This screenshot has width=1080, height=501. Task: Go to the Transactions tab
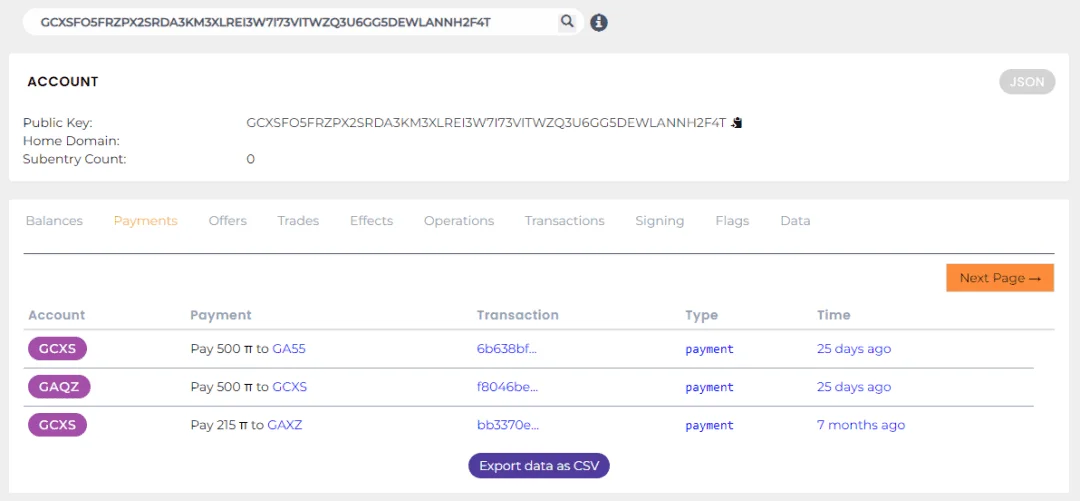[565, 221]
